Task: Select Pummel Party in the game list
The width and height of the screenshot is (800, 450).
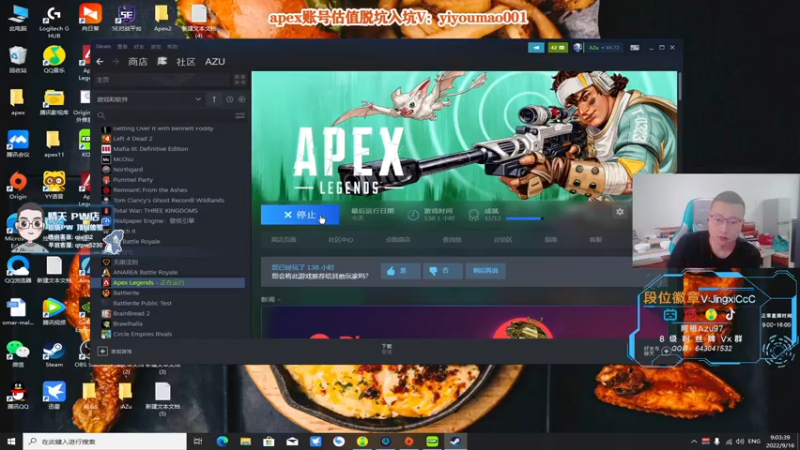Action: (133, 180)
